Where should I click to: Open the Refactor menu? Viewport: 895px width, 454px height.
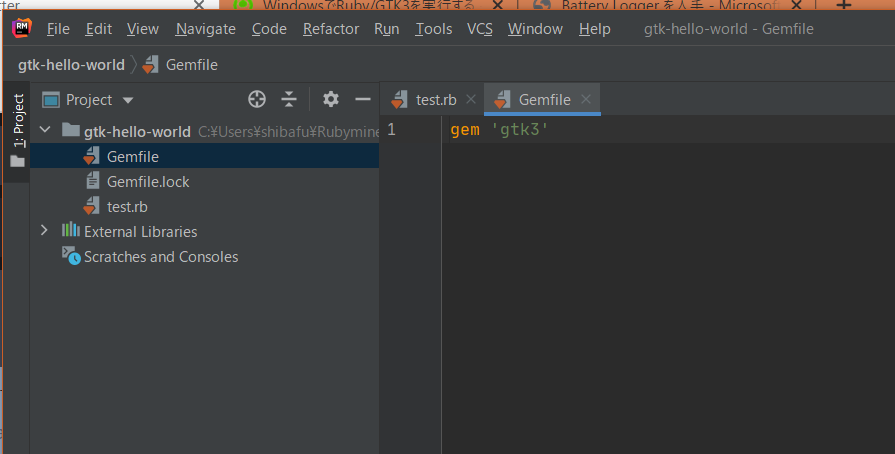330,29
